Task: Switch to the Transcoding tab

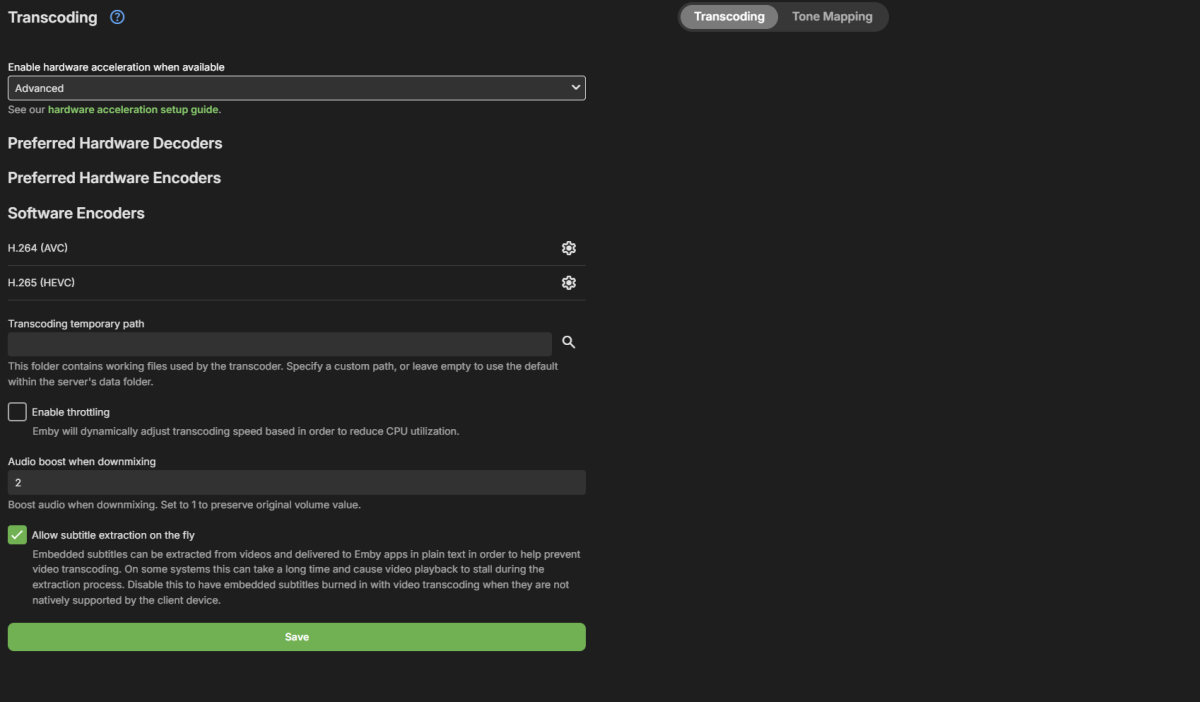Action: [729, 17]
